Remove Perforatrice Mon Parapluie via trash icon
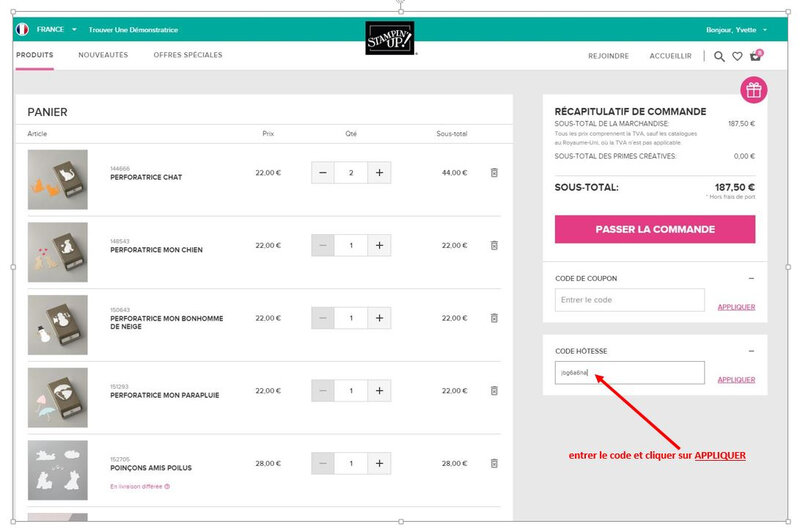This screenshot has height=532, width=800. [x=494, y=391]
